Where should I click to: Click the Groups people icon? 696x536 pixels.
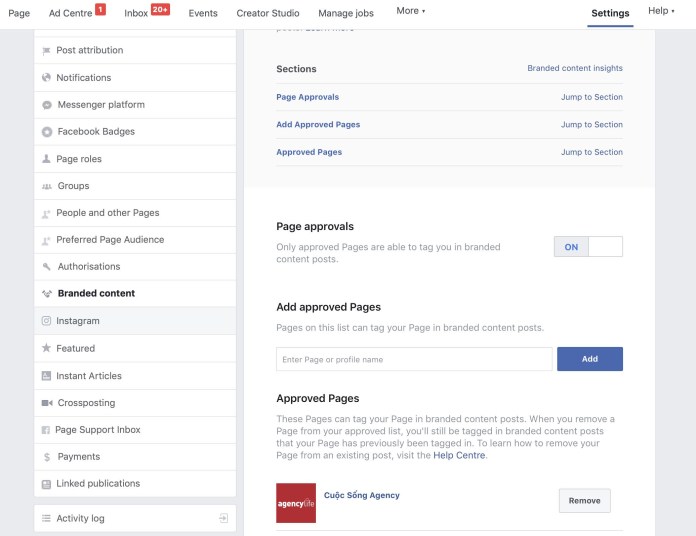pyautogui.click(x=47, y=186)
